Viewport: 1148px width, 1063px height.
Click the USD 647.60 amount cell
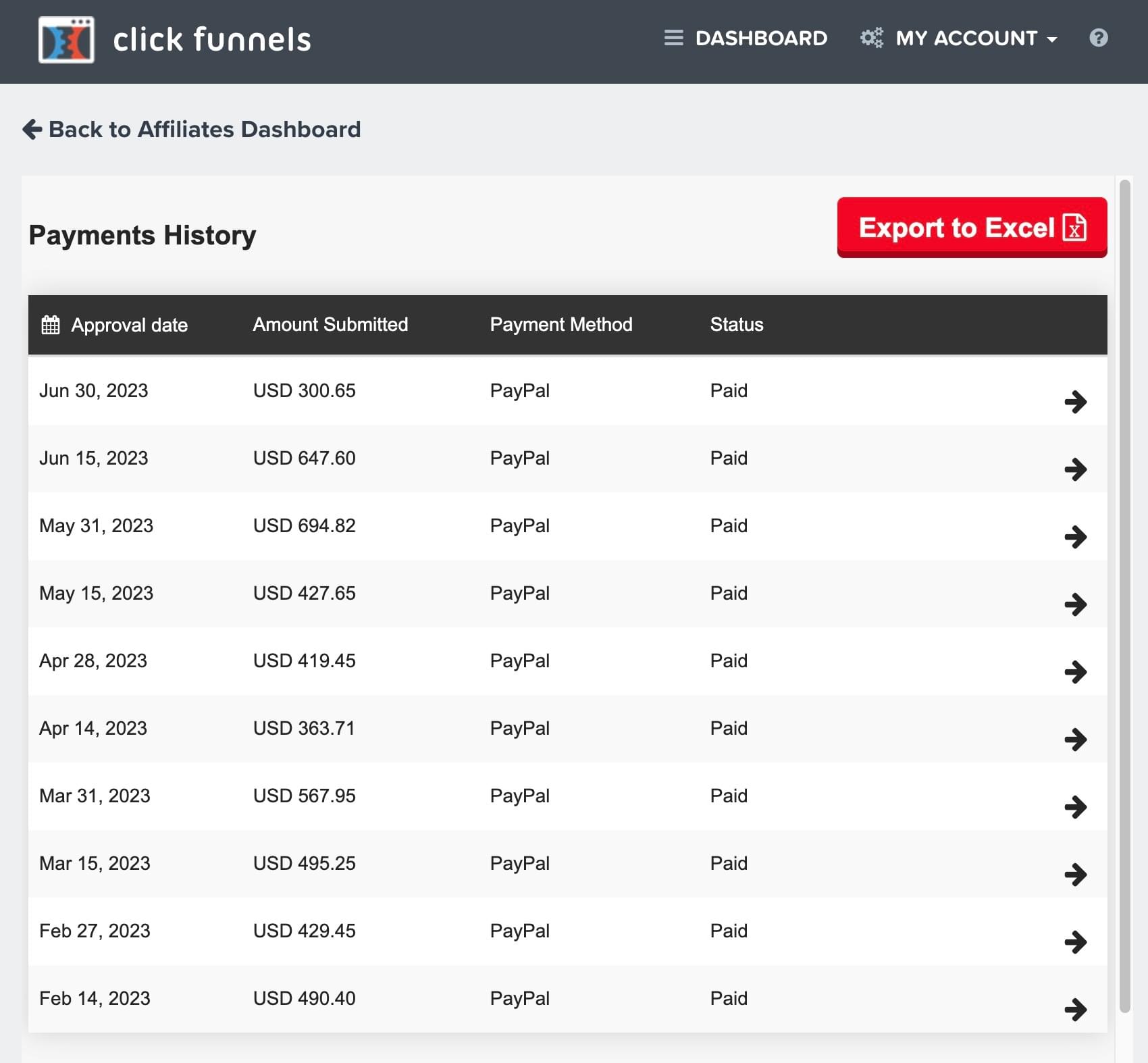click(305, 458)
